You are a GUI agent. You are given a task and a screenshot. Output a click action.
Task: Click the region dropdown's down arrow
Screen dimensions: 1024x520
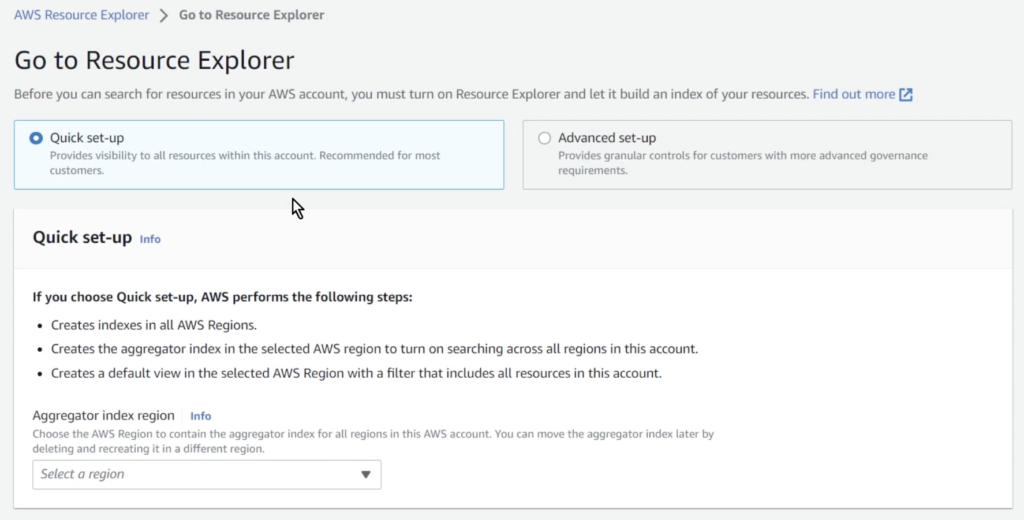click(365, 474)
